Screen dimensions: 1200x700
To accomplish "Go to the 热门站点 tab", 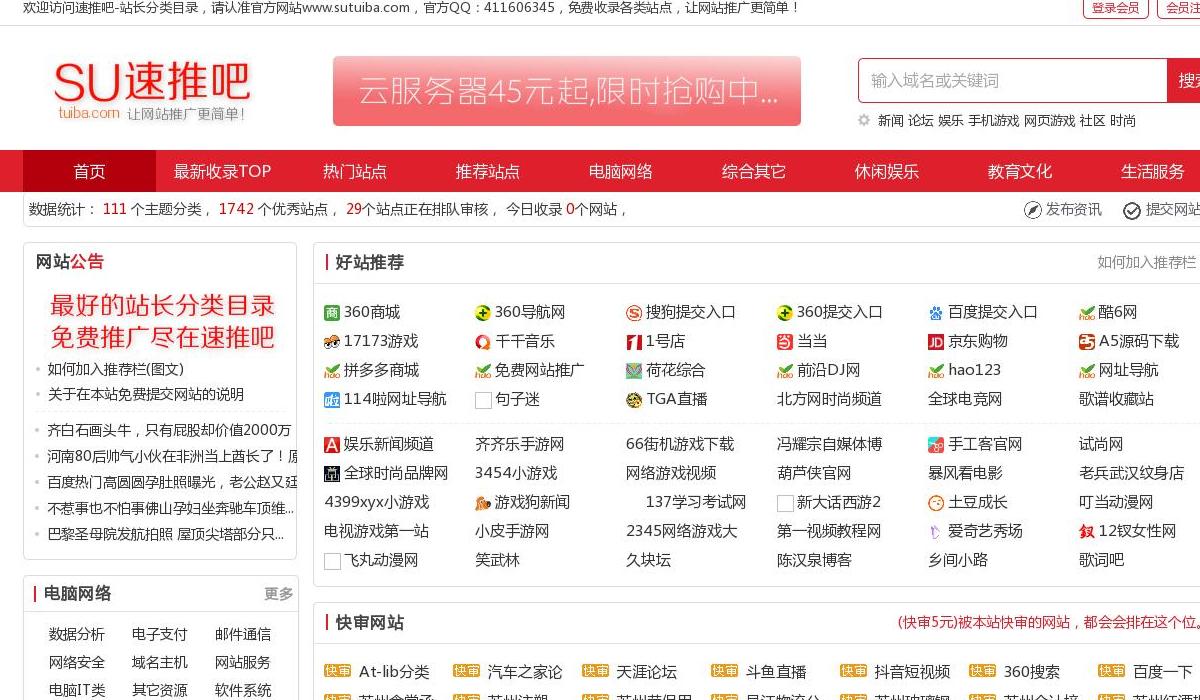I will pos(355,171).
